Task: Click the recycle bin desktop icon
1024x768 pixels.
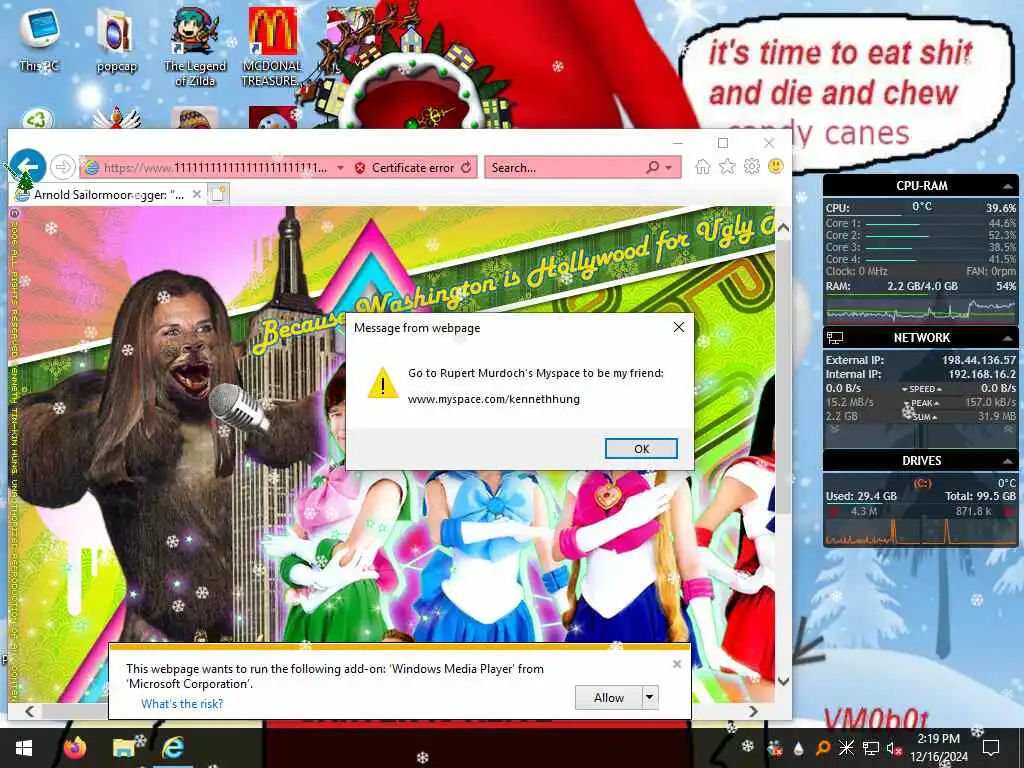Action: pos(37,120)
